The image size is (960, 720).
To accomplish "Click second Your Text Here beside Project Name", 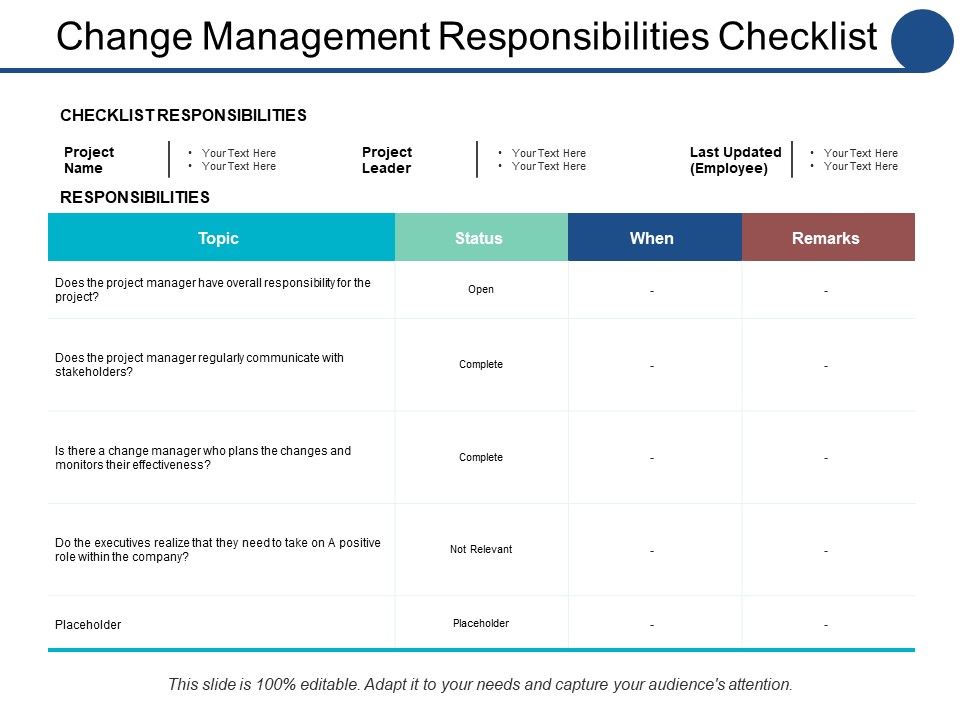I will tap(239, 166).
